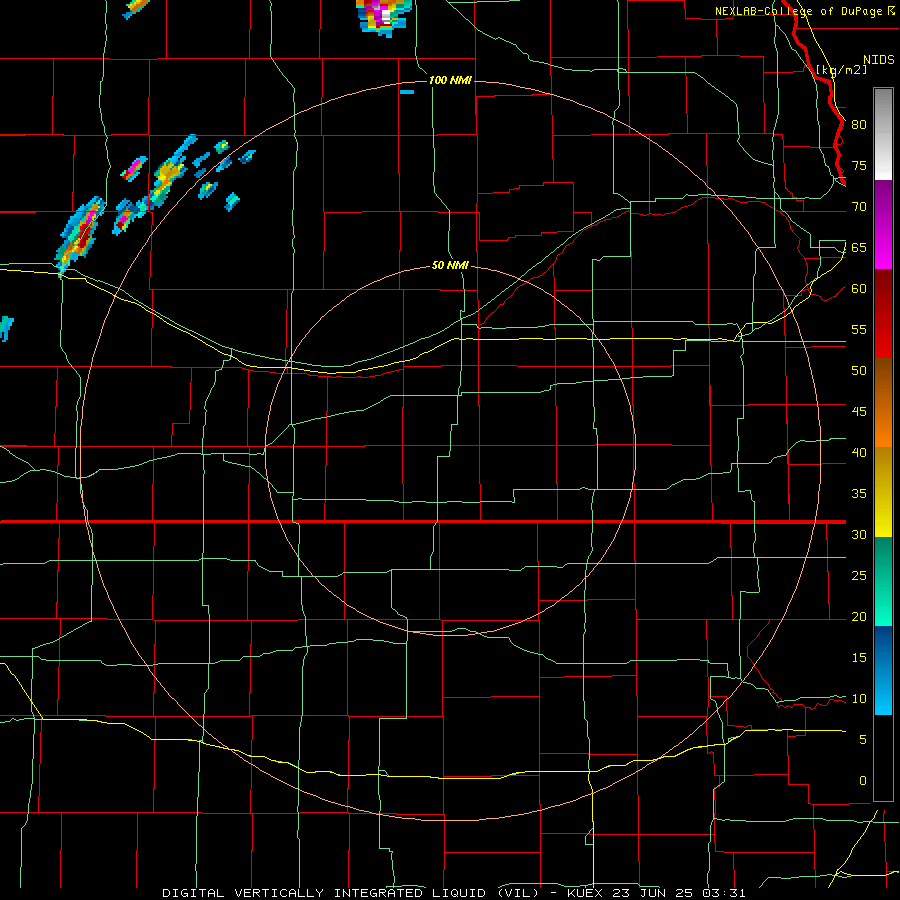Click the 30 value on color scale

(x=859, y=534)
